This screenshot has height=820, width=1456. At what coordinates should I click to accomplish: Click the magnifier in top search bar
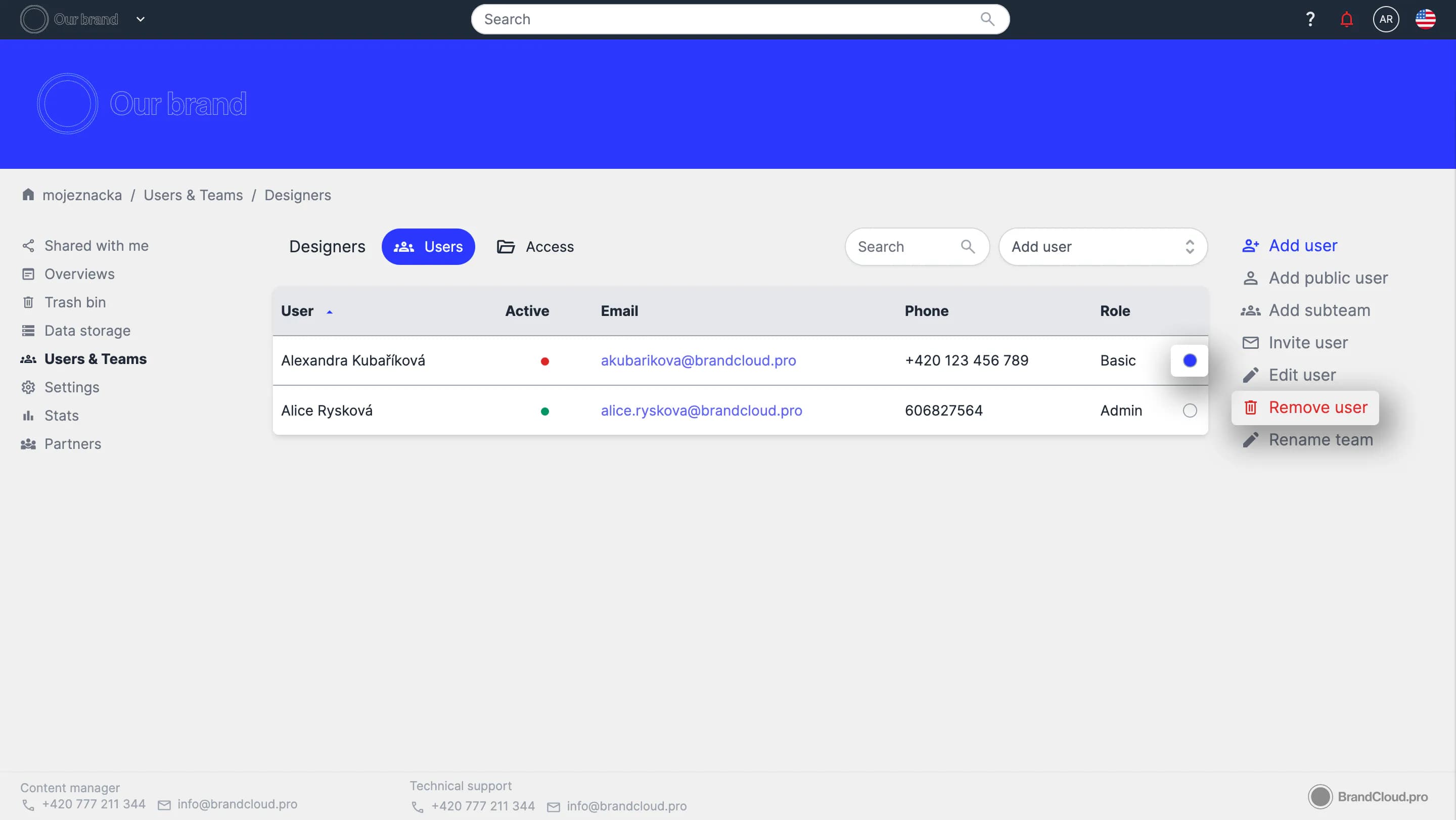[987, 19]
